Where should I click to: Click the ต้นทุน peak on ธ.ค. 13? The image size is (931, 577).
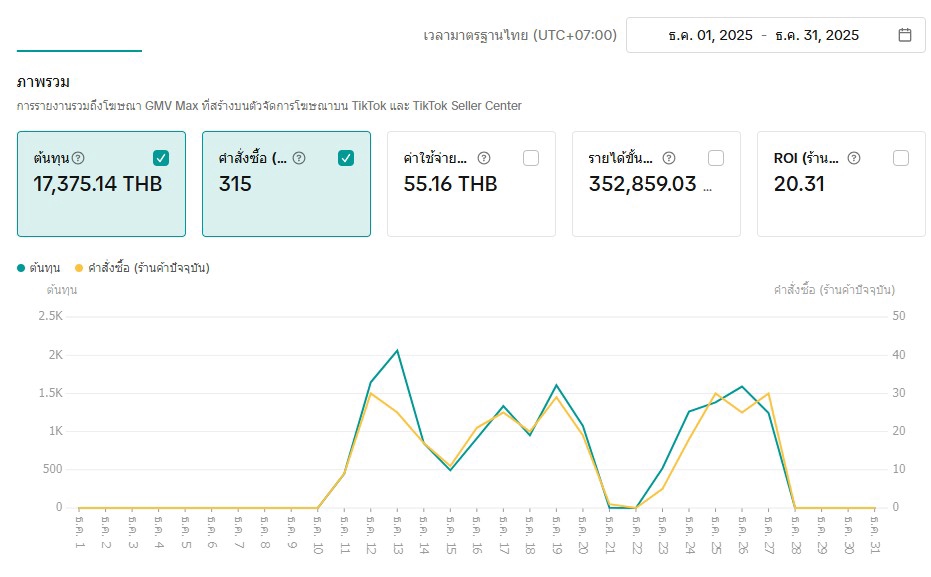click(397, 350)
